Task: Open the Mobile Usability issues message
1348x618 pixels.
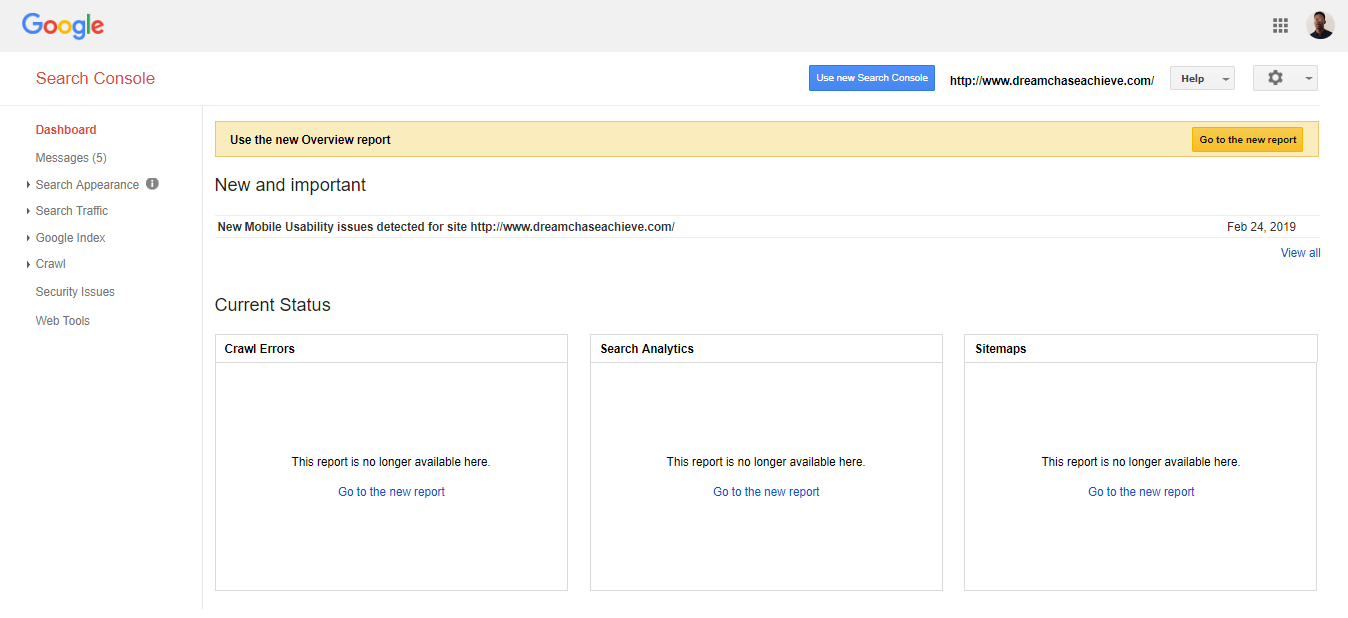Action: (x=446, y=226)
